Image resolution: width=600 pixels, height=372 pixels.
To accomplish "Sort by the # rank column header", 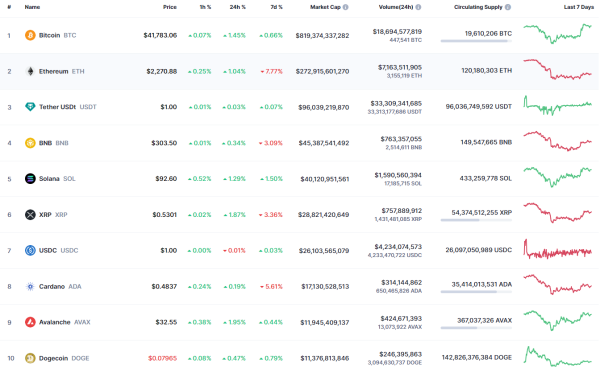I will tap(9, 7).
